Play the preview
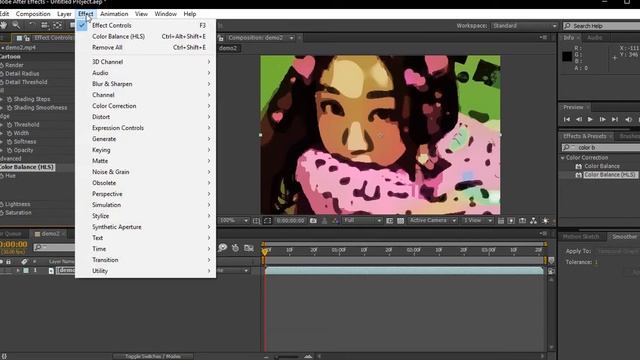 [590, 120]
